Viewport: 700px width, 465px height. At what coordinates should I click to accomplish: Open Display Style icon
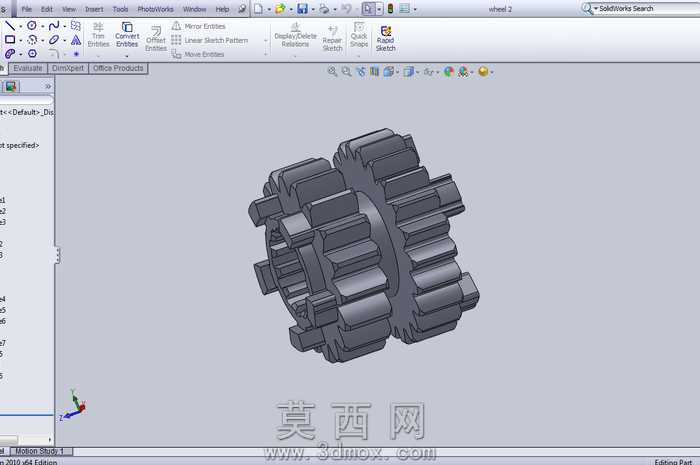[408, 71]
